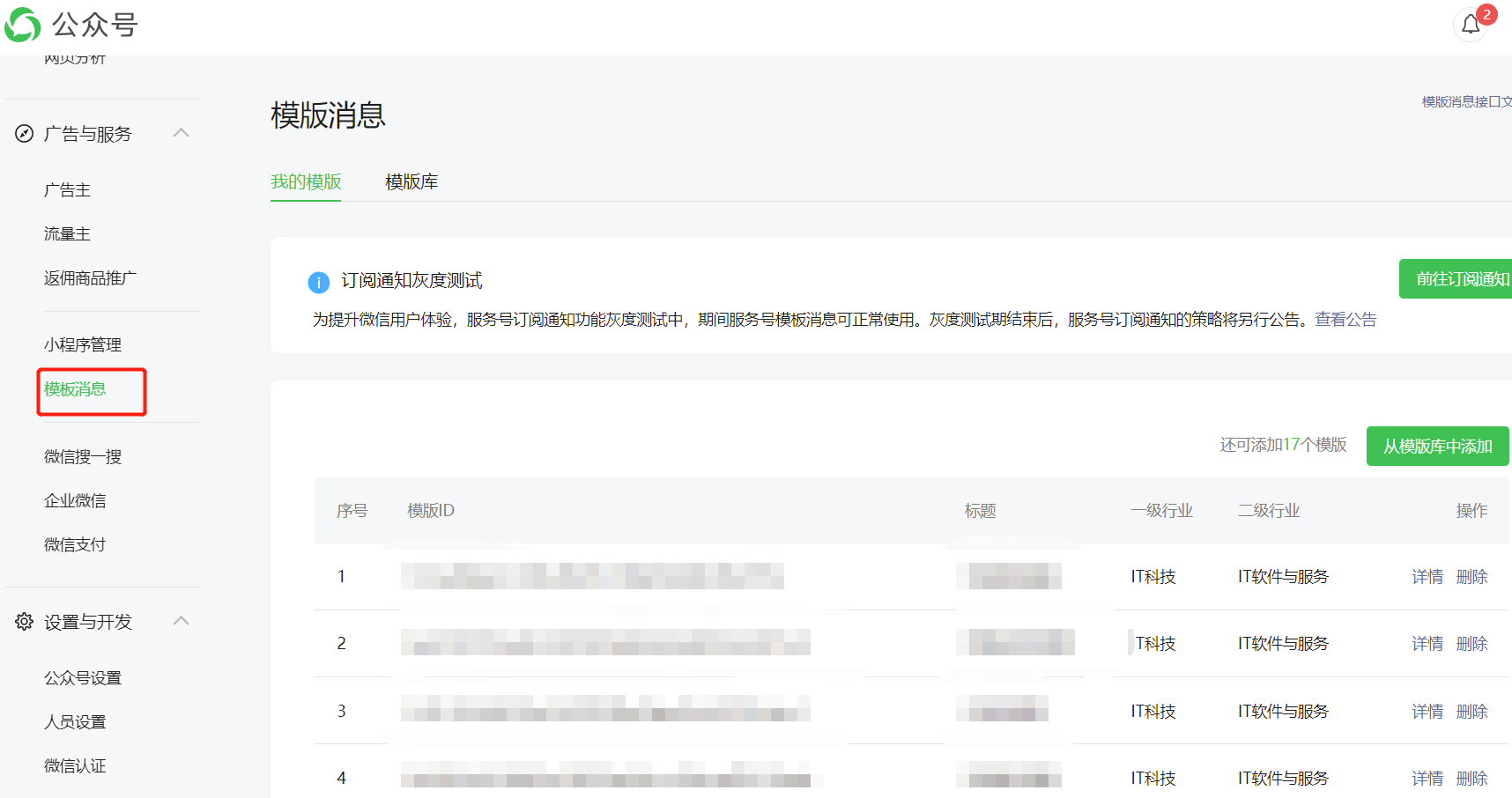The image size is (1512, 798).
Task: Click the gear icon next to 设置与开发
Action: (x=24, y=621)
